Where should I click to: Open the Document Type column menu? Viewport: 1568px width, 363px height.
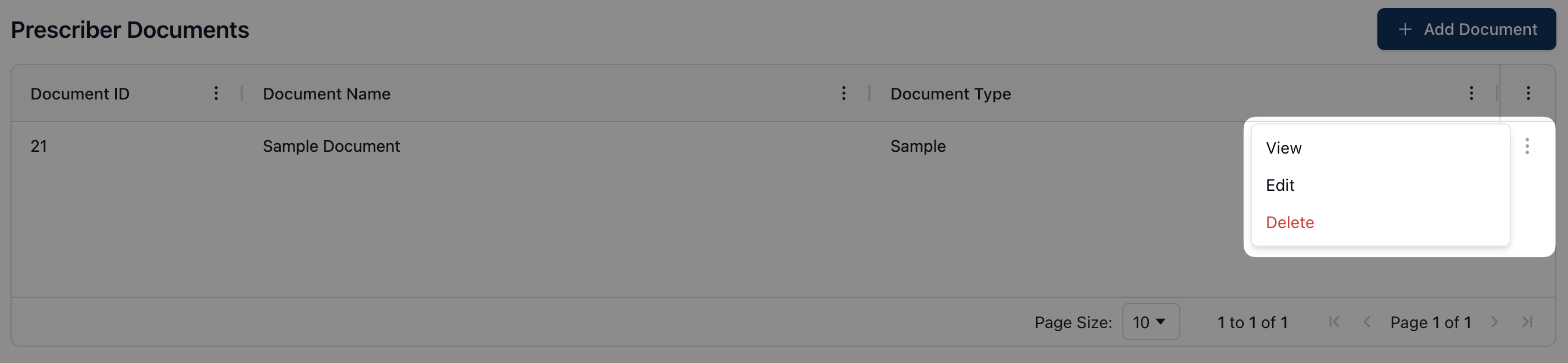1470,93
